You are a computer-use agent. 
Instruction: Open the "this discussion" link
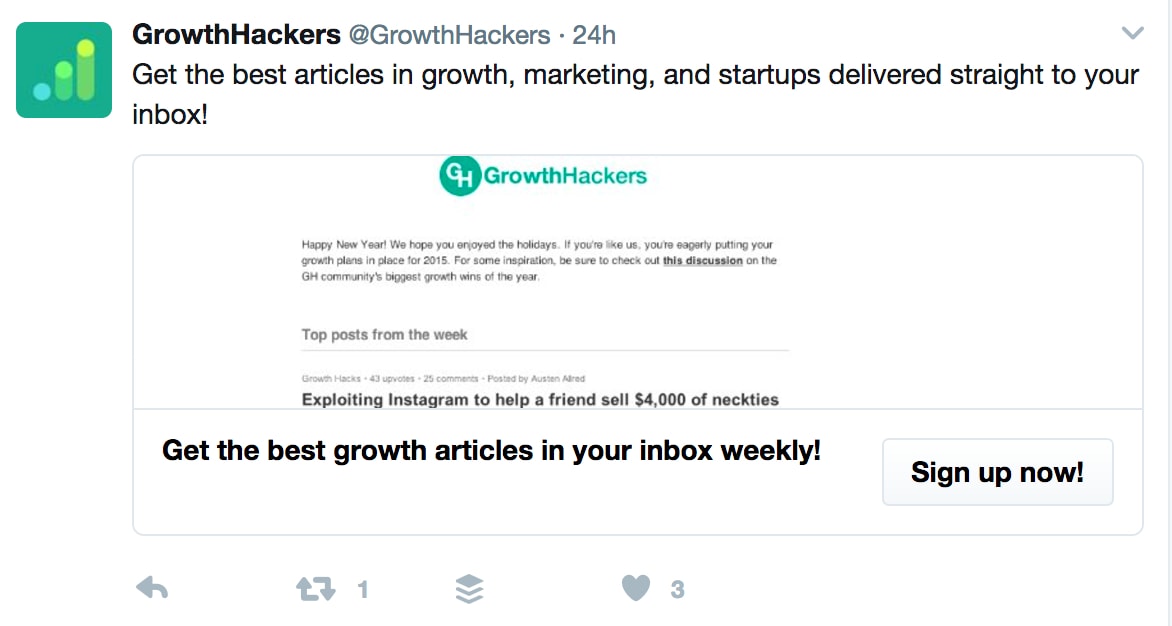(x=702, y=261)
